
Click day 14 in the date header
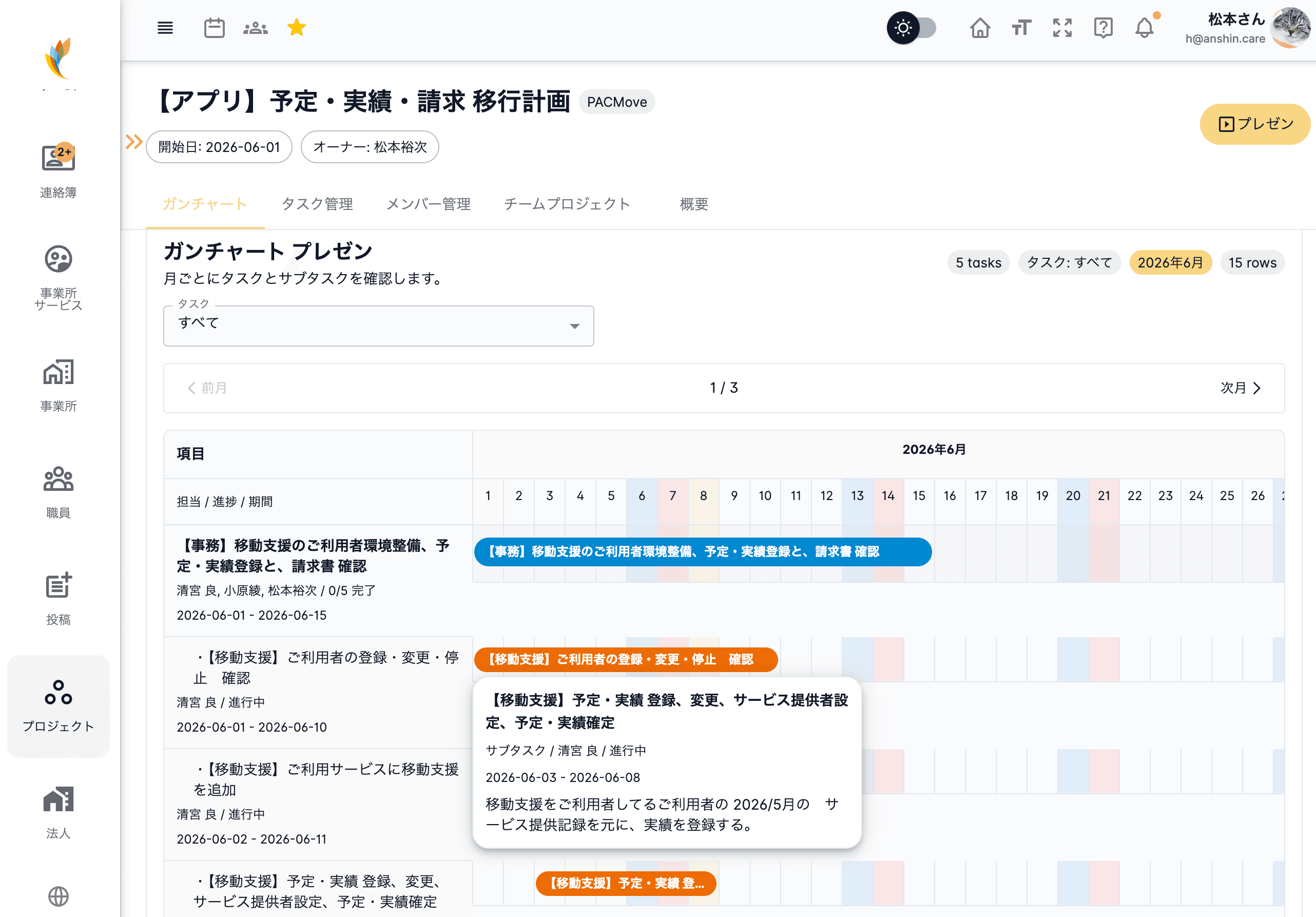point(888,496)
